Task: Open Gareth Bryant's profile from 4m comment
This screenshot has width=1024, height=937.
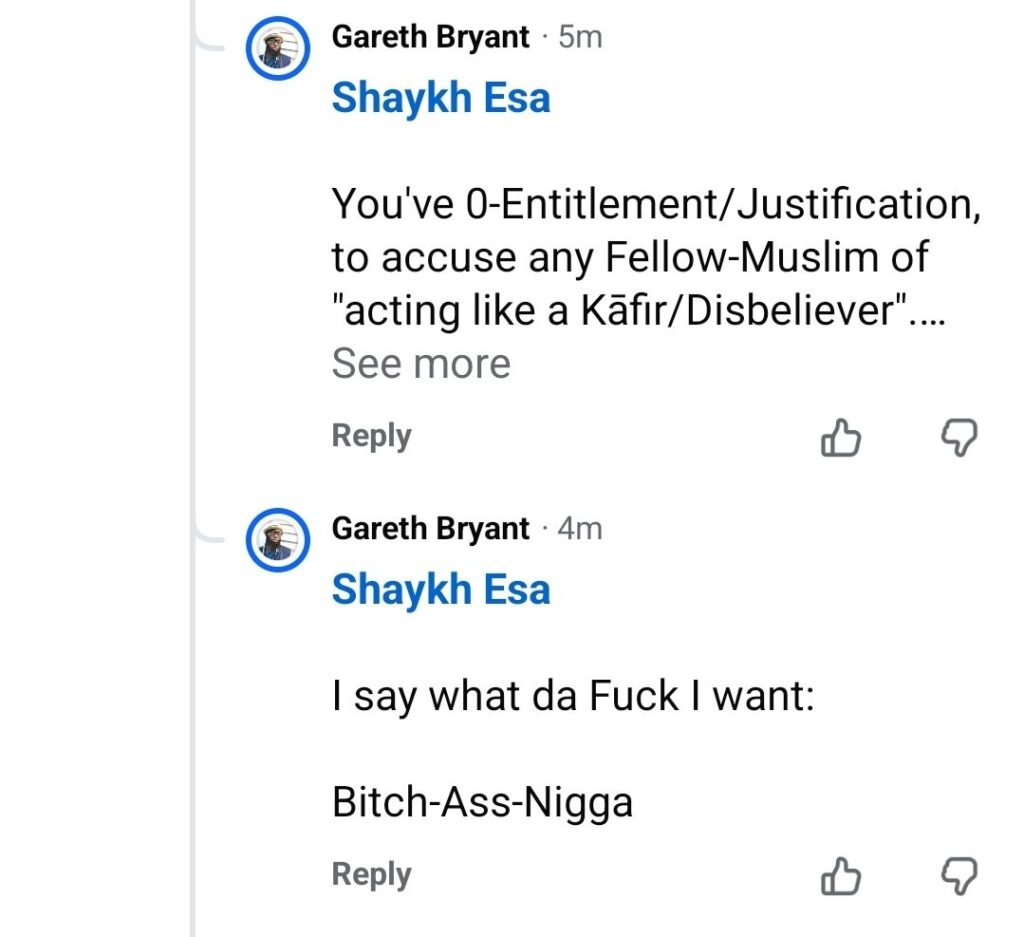Action: click(x=430, y=528)
